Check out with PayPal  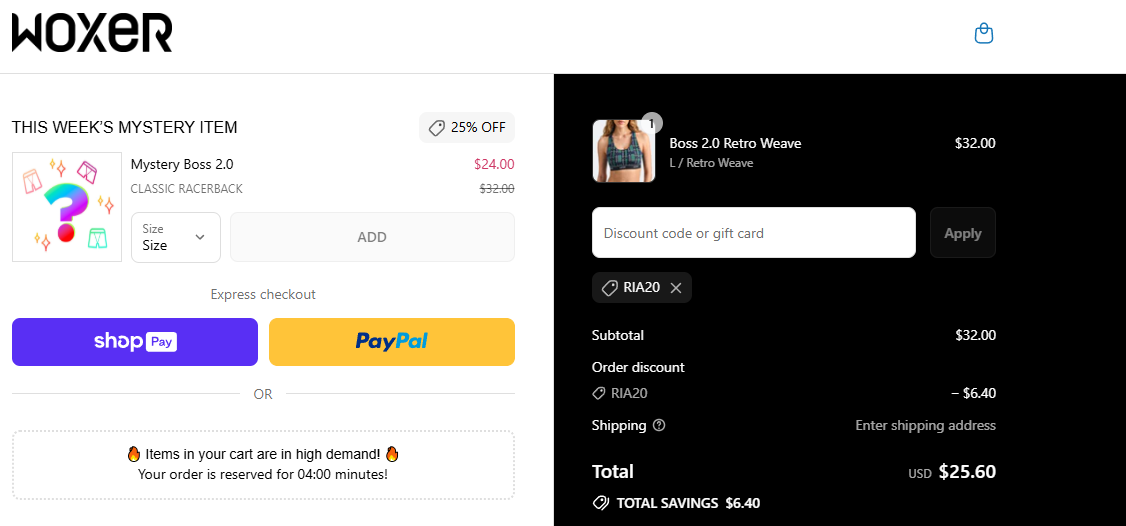(x=392, y=342)
